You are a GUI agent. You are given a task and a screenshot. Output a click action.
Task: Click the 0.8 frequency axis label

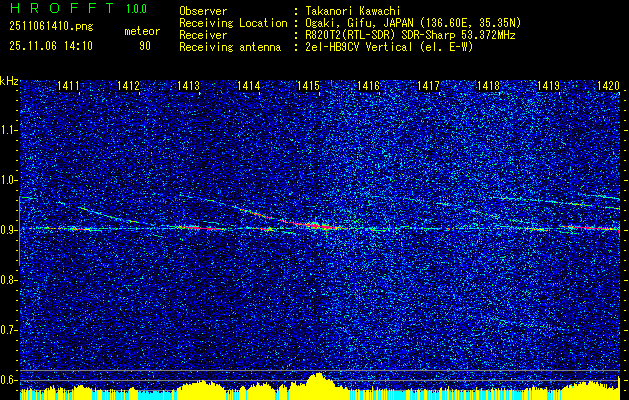tap(9, 280)
